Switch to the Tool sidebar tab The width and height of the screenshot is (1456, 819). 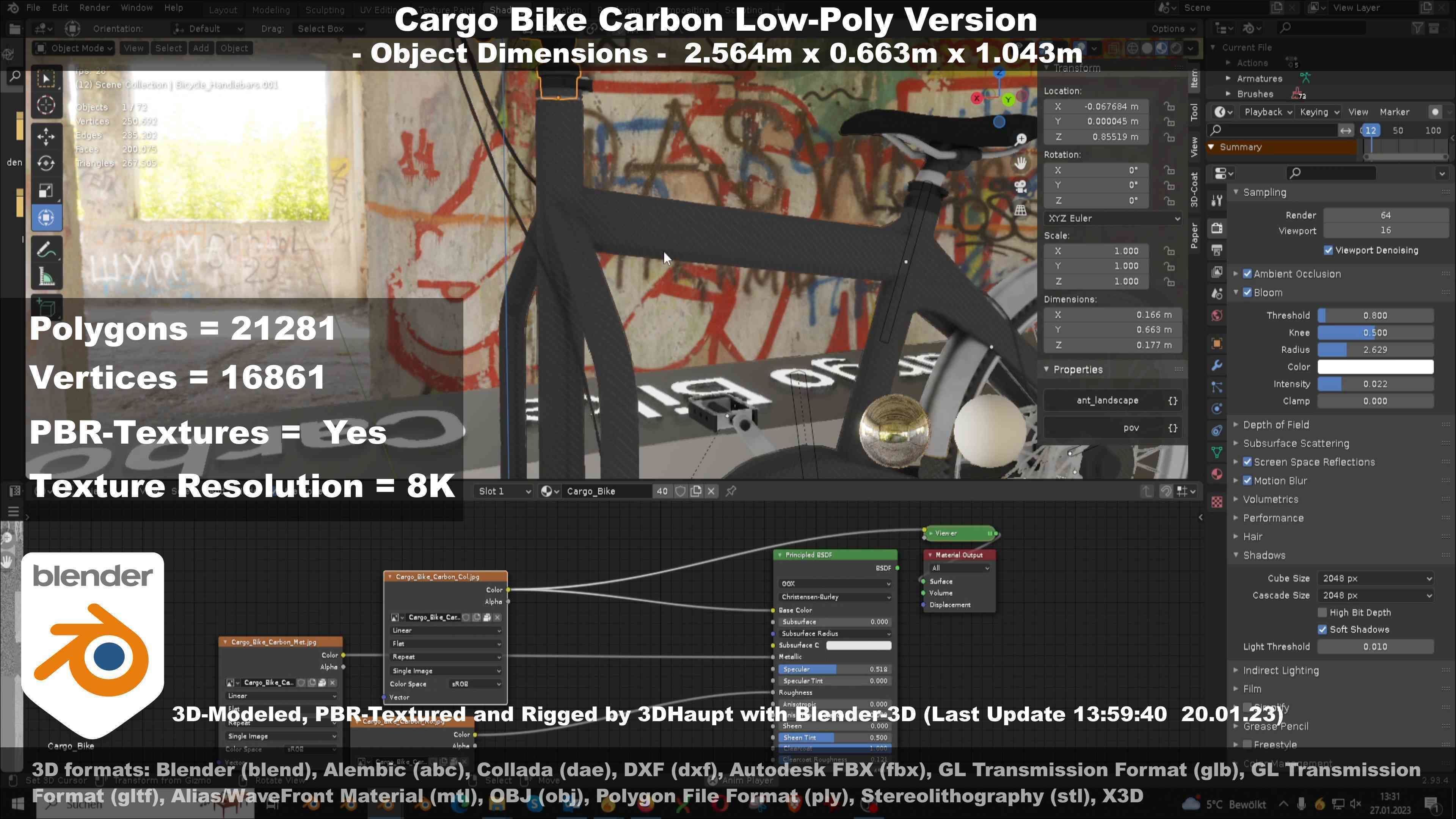[x=1194, y=112]
